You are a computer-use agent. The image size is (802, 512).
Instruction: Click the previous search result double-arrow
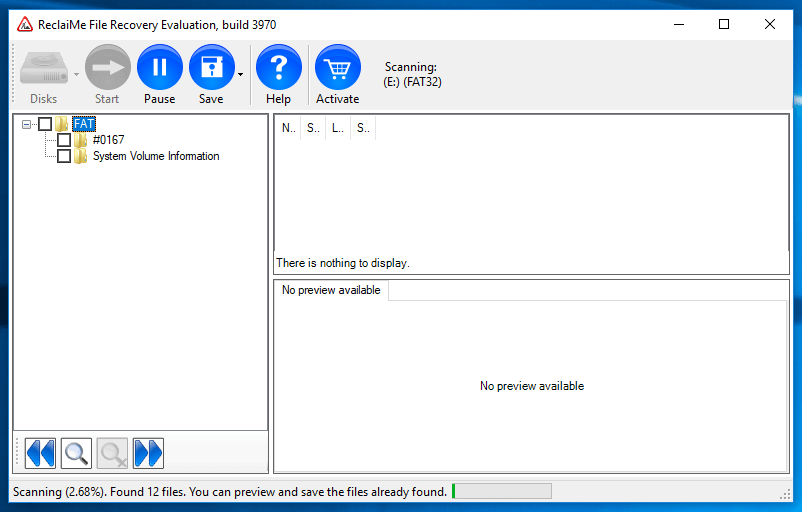(40, 453)
